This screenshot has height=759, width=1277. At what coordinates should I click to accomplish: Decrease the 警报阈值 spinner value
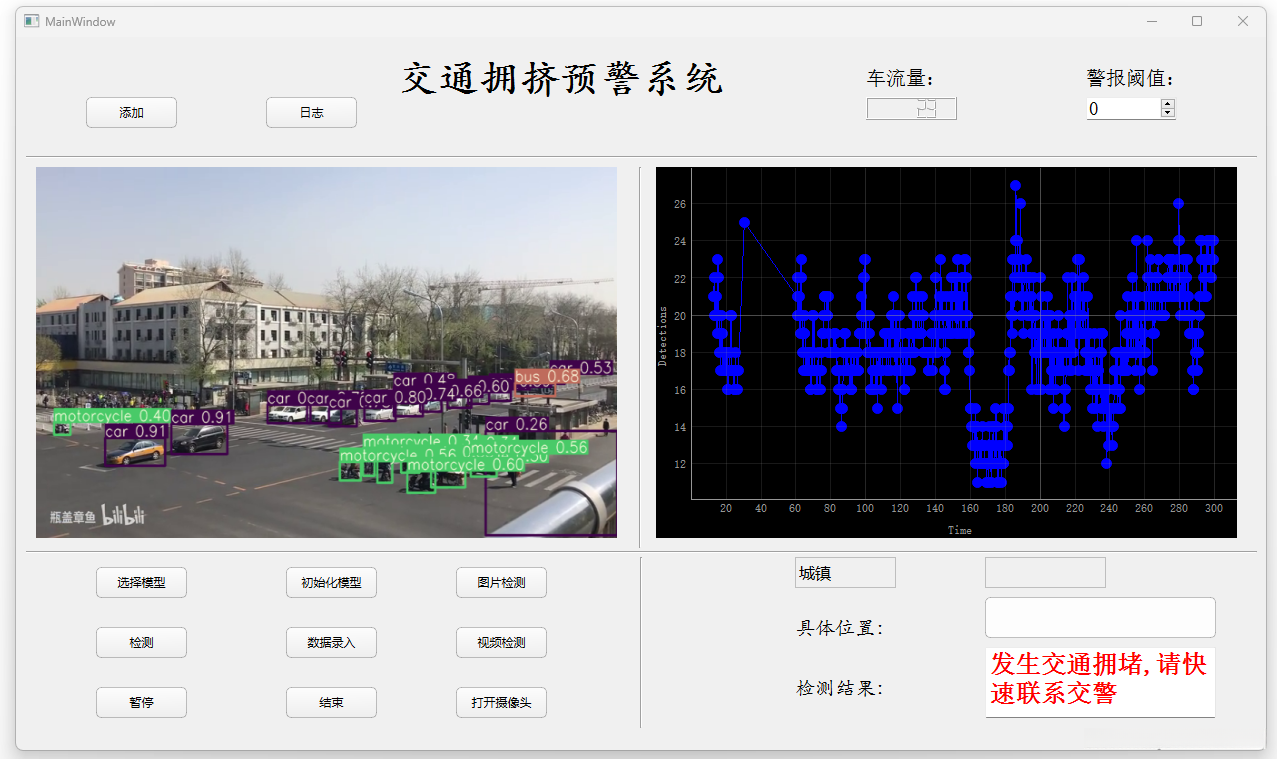coord(1167,113)
